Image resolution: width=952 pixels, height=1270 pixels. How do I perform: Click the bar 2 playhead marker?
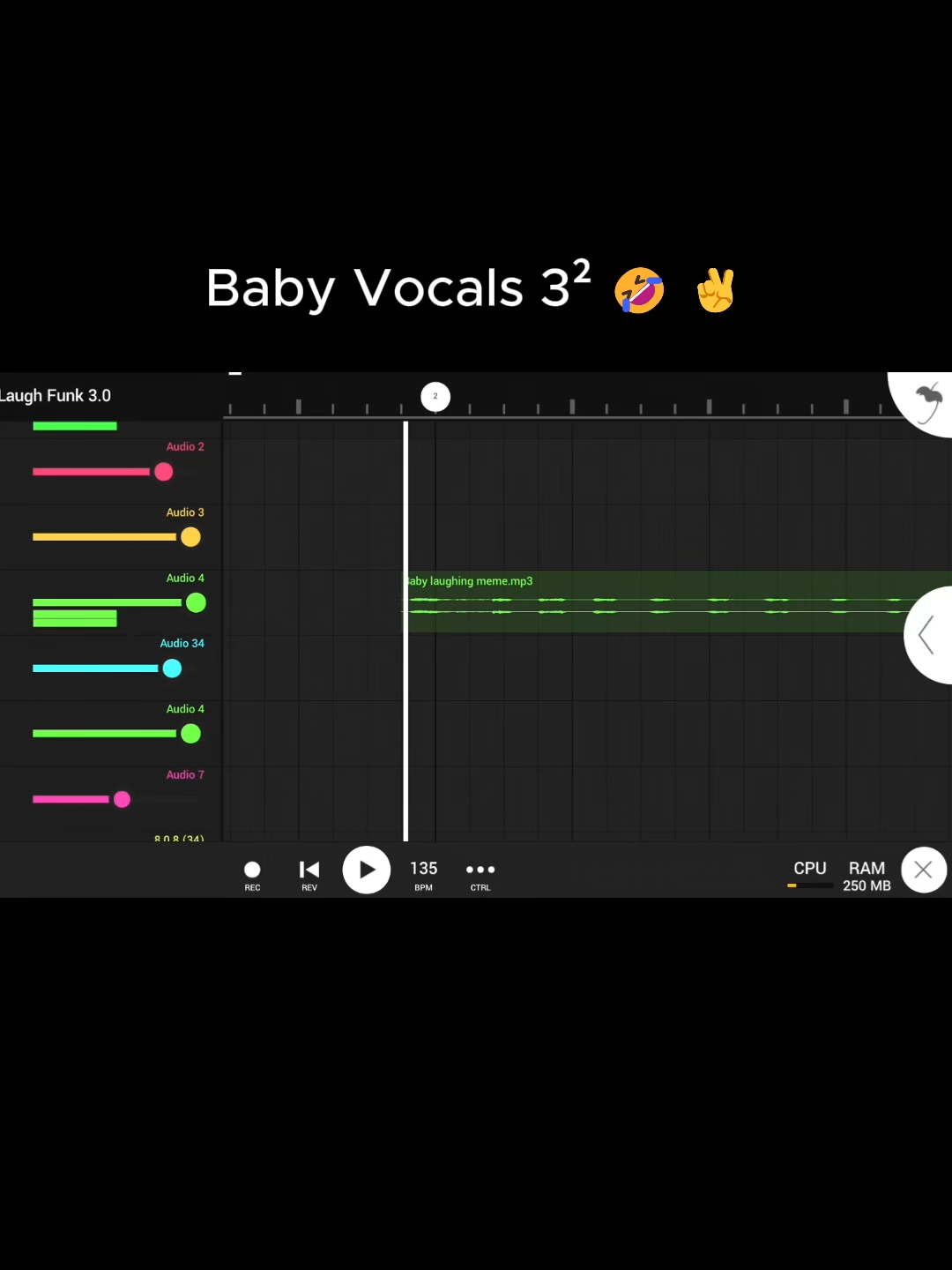coord(435,397)
